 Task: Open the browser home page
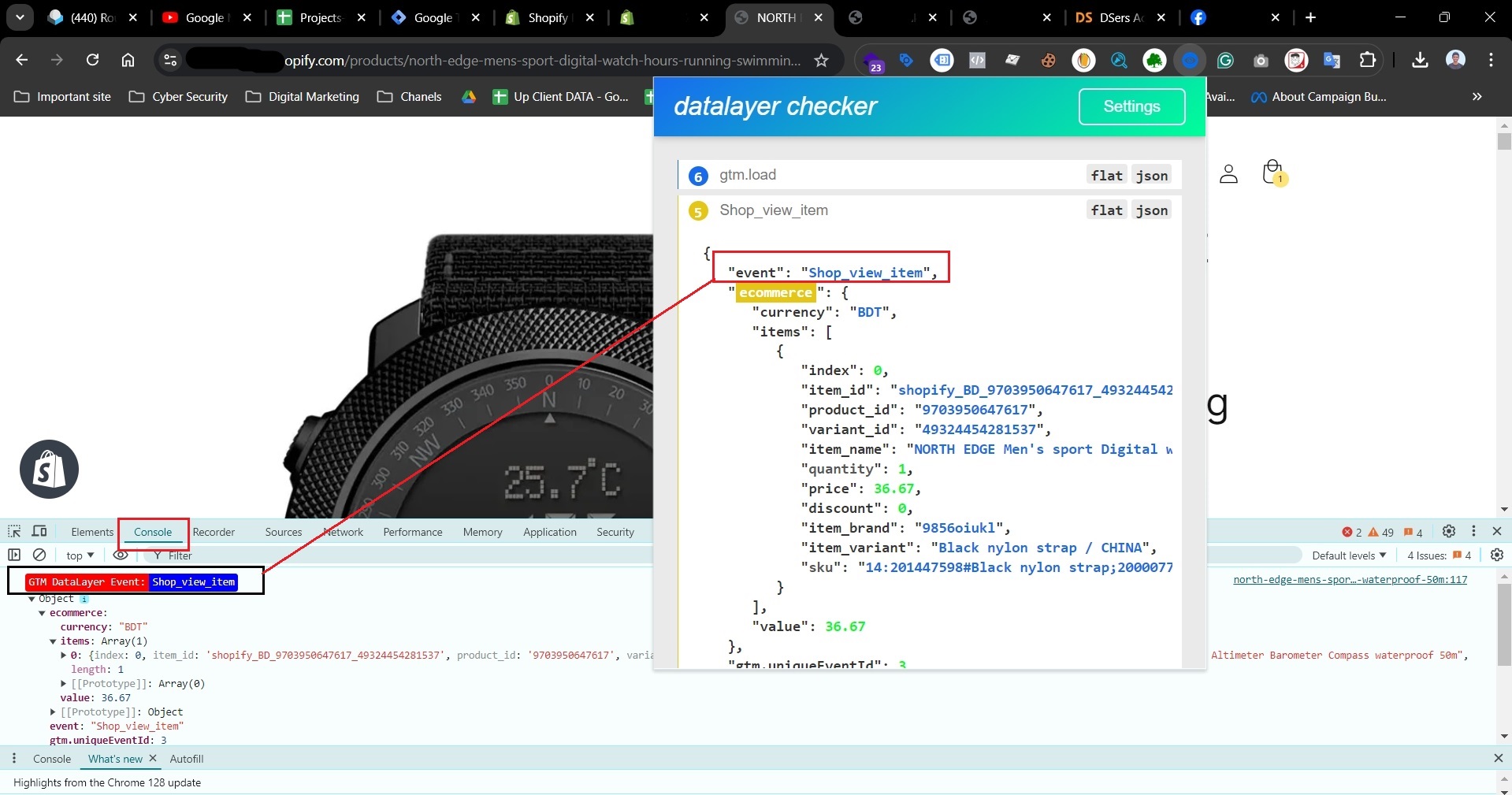click(x=128, y=60)
